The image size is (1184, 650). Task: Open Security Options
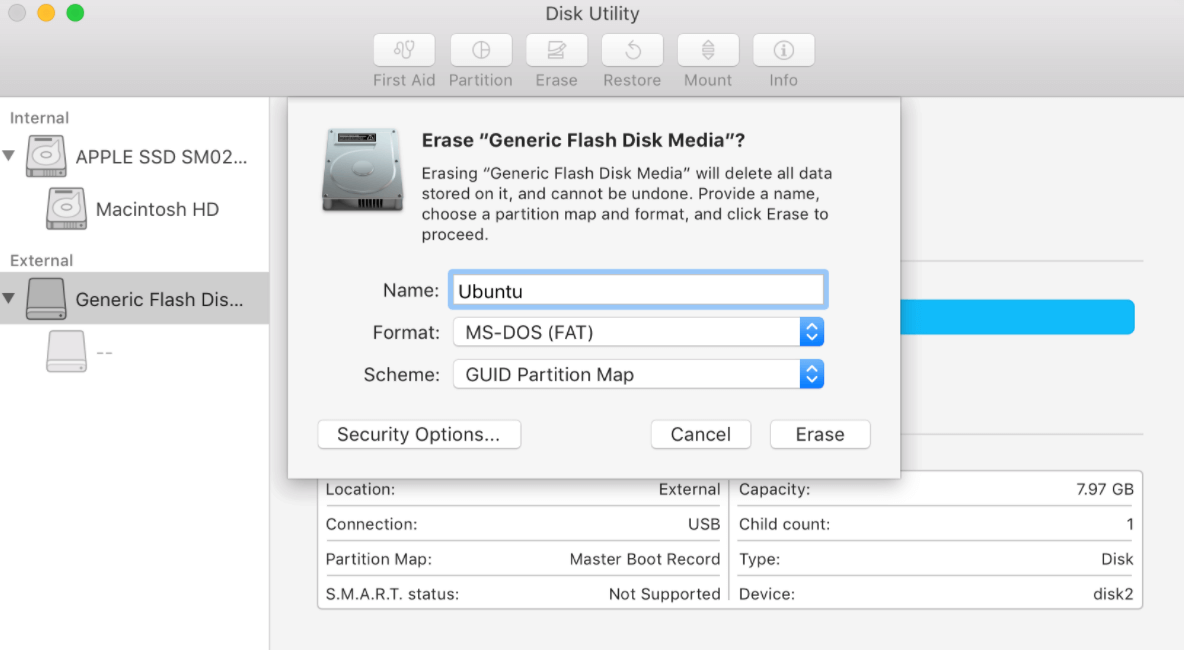pos(419,434)
